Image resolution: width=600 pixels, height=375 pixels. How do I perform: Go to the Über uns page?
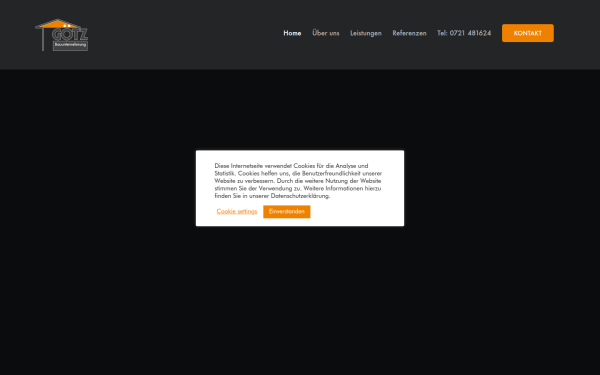[x=326, y=33]
